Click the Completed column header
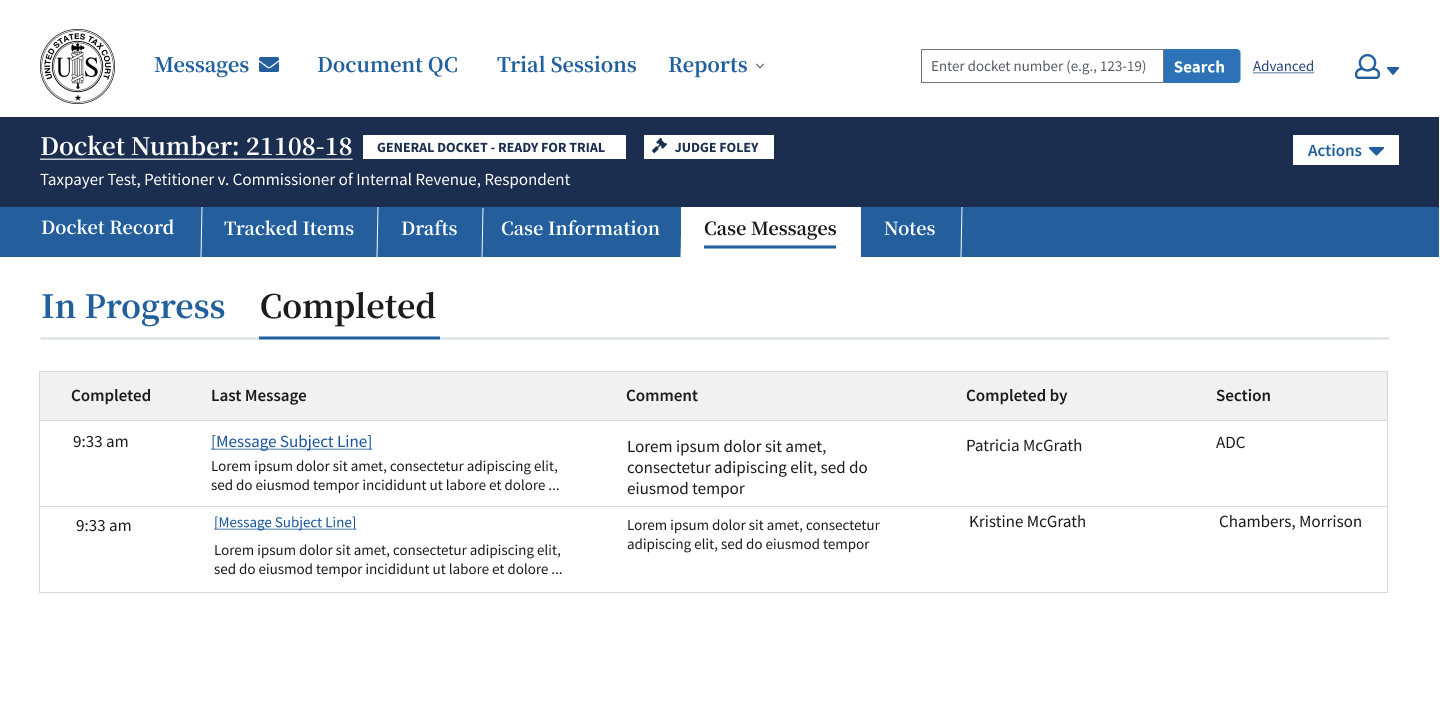 pyautogui.click(x=111, y=395)
